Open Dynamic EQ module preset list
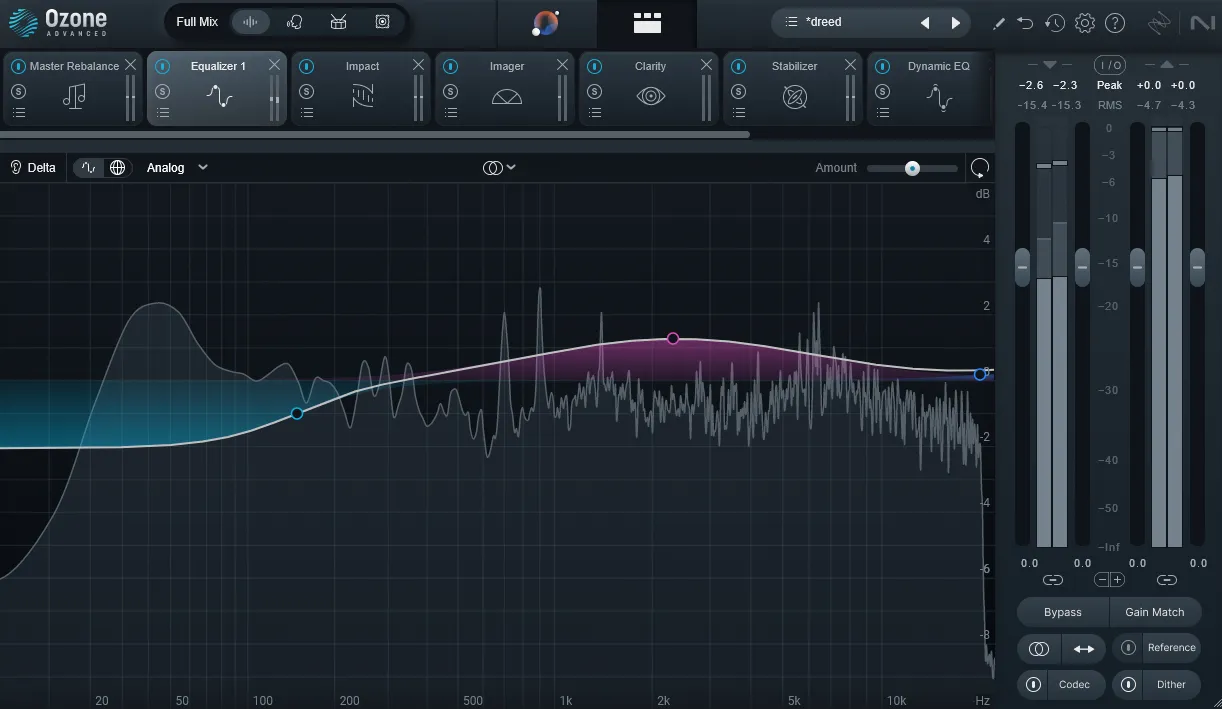 [x=882, y=113]
